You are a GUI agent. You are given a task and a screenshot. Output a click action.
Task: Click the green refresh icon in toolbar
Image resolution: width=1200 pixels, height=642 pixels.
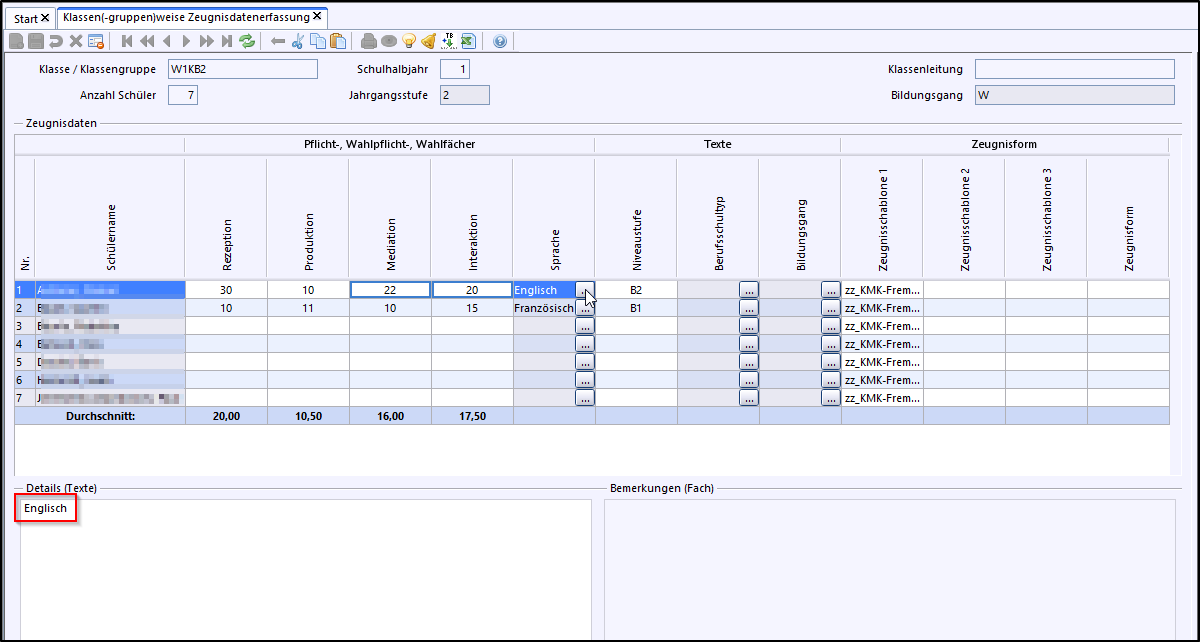tap(247, 41)
